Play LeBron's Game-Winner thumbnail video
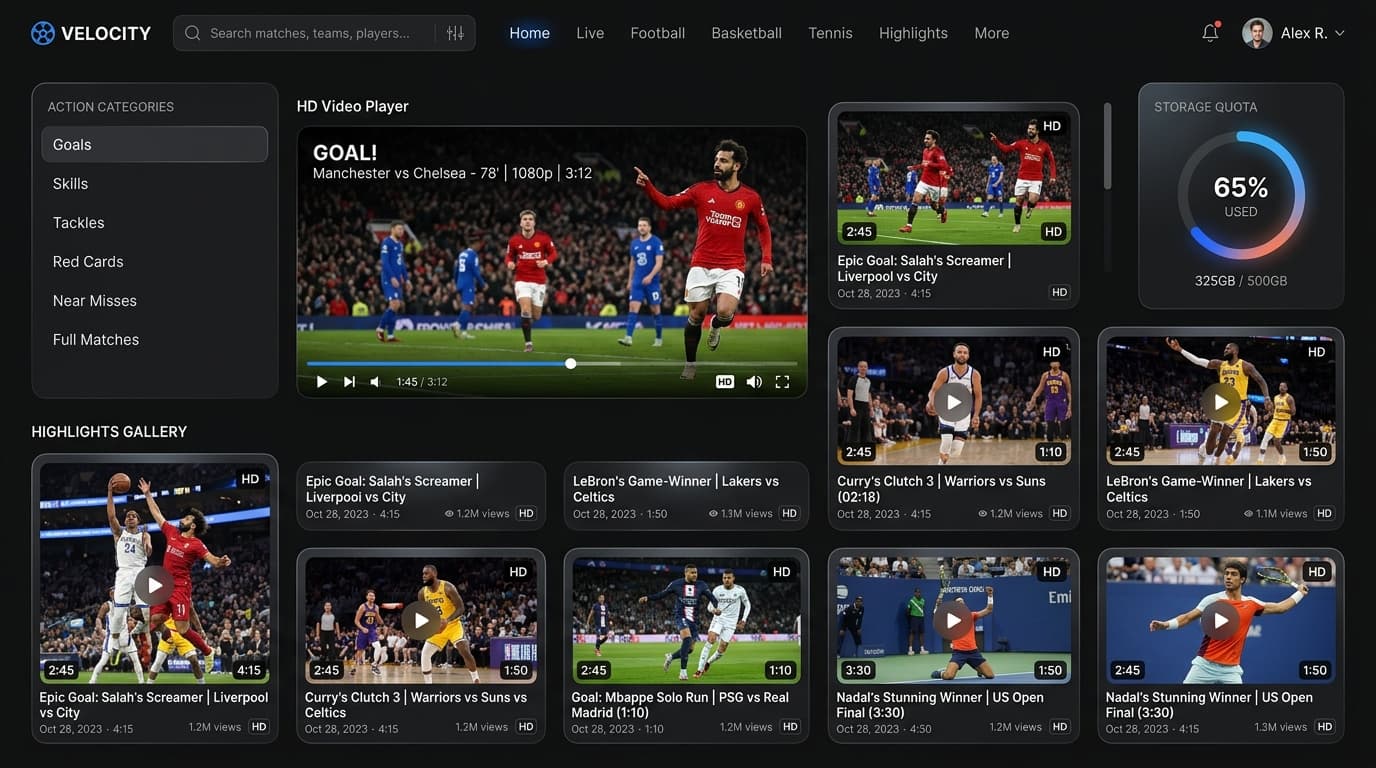1376x768 pixels. point(1221,402)
